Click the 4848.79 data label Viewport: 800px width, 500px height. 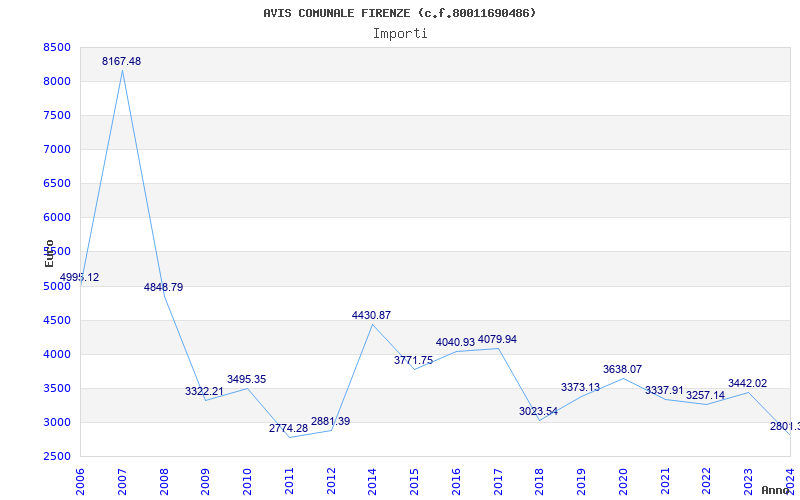click(163, 287)
